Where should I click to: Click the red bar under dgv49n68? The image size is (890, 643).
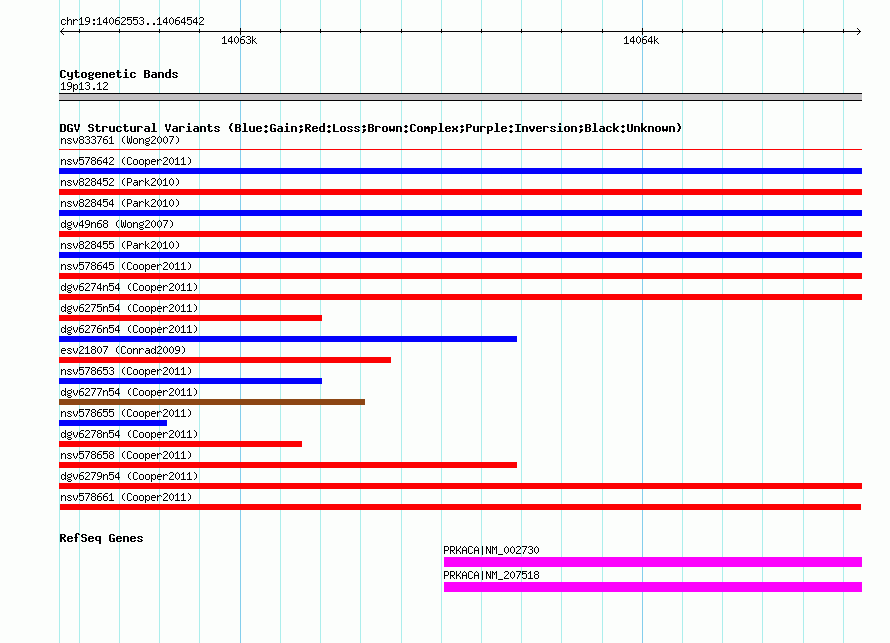tap(460, 234)
